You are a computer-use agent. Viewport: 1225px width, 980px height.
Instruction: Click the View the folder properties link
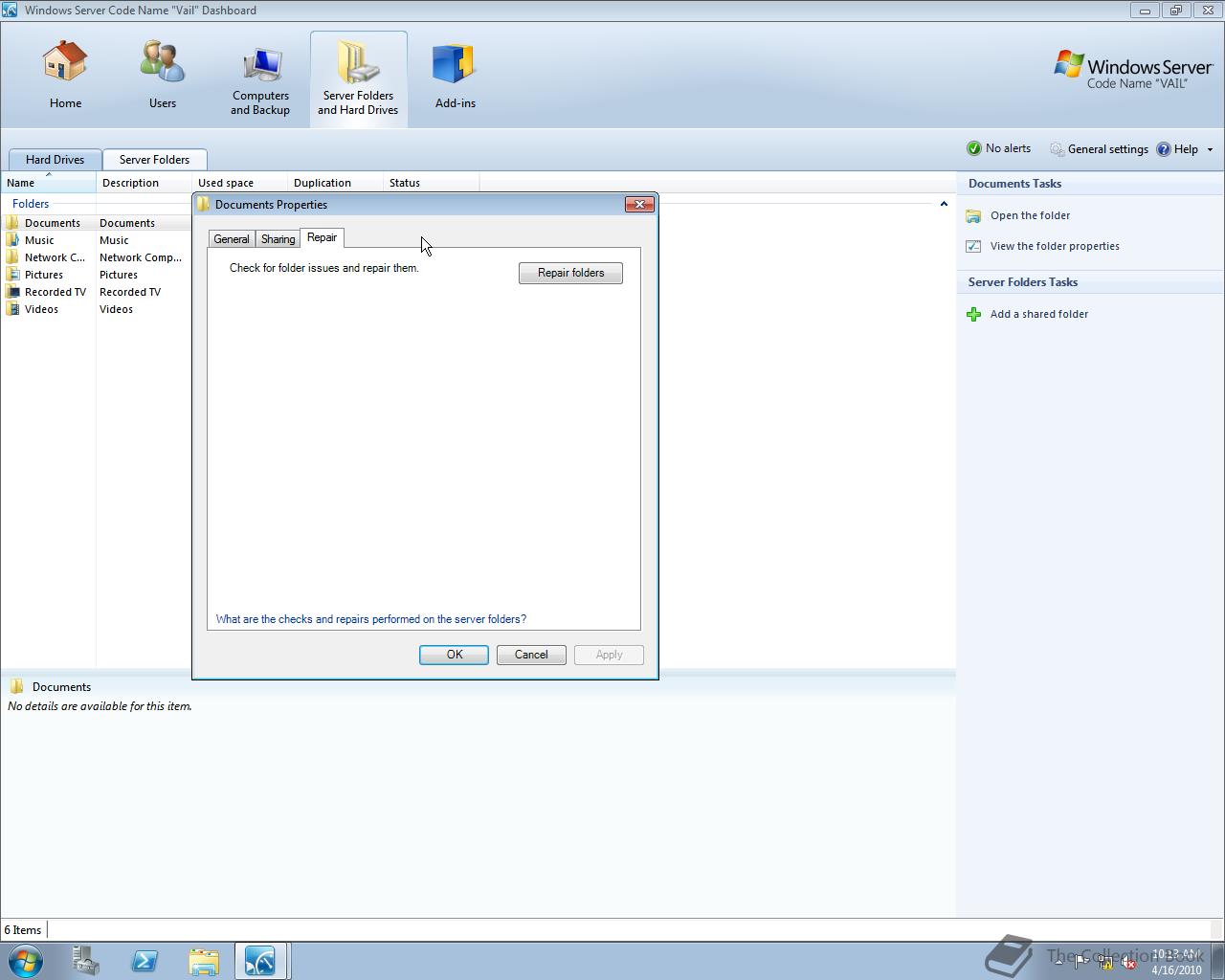point(1055,246)
